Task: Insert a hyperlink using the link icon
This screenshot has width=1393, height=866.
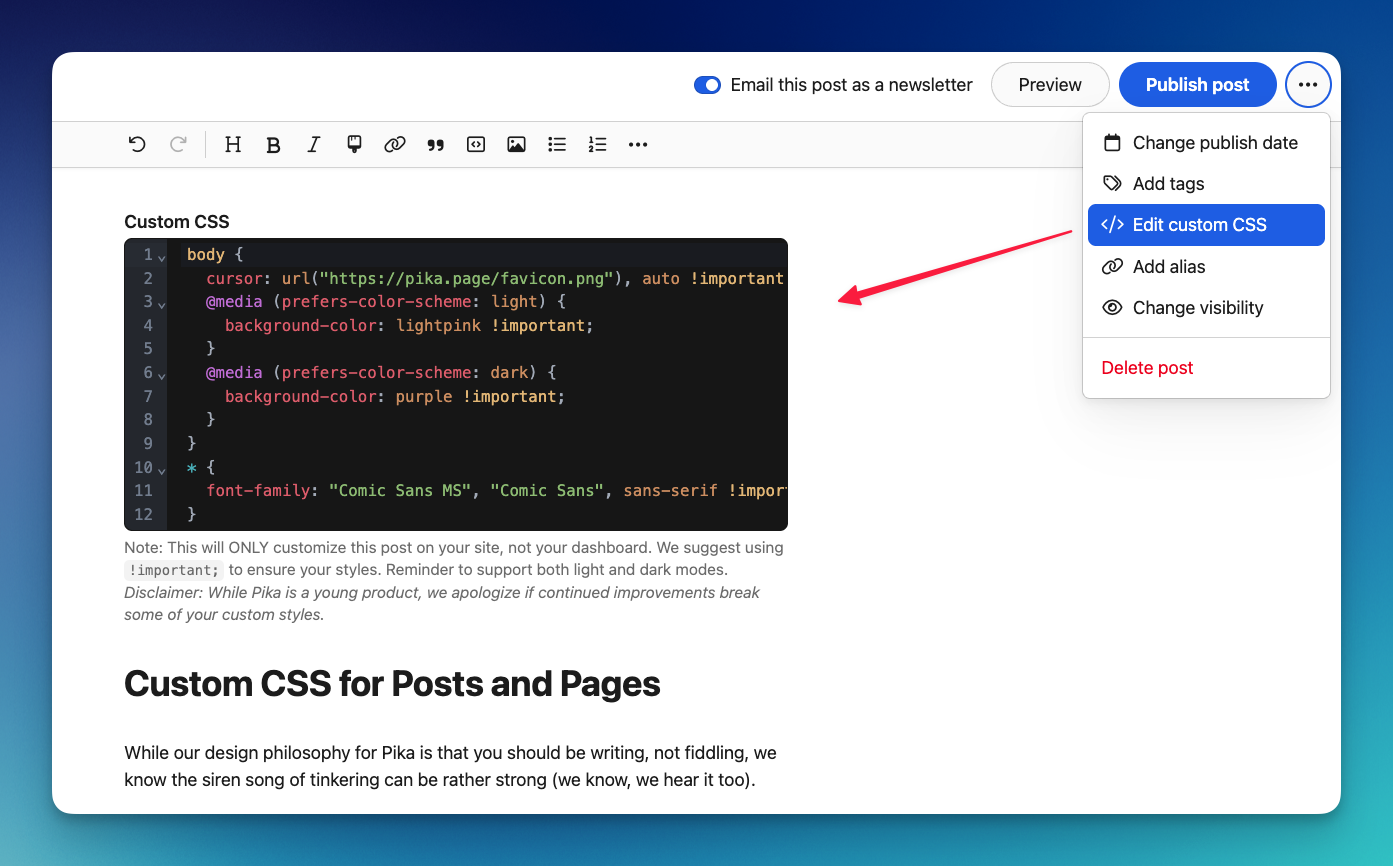Action: pyautogui.click(x=394, y=144)
